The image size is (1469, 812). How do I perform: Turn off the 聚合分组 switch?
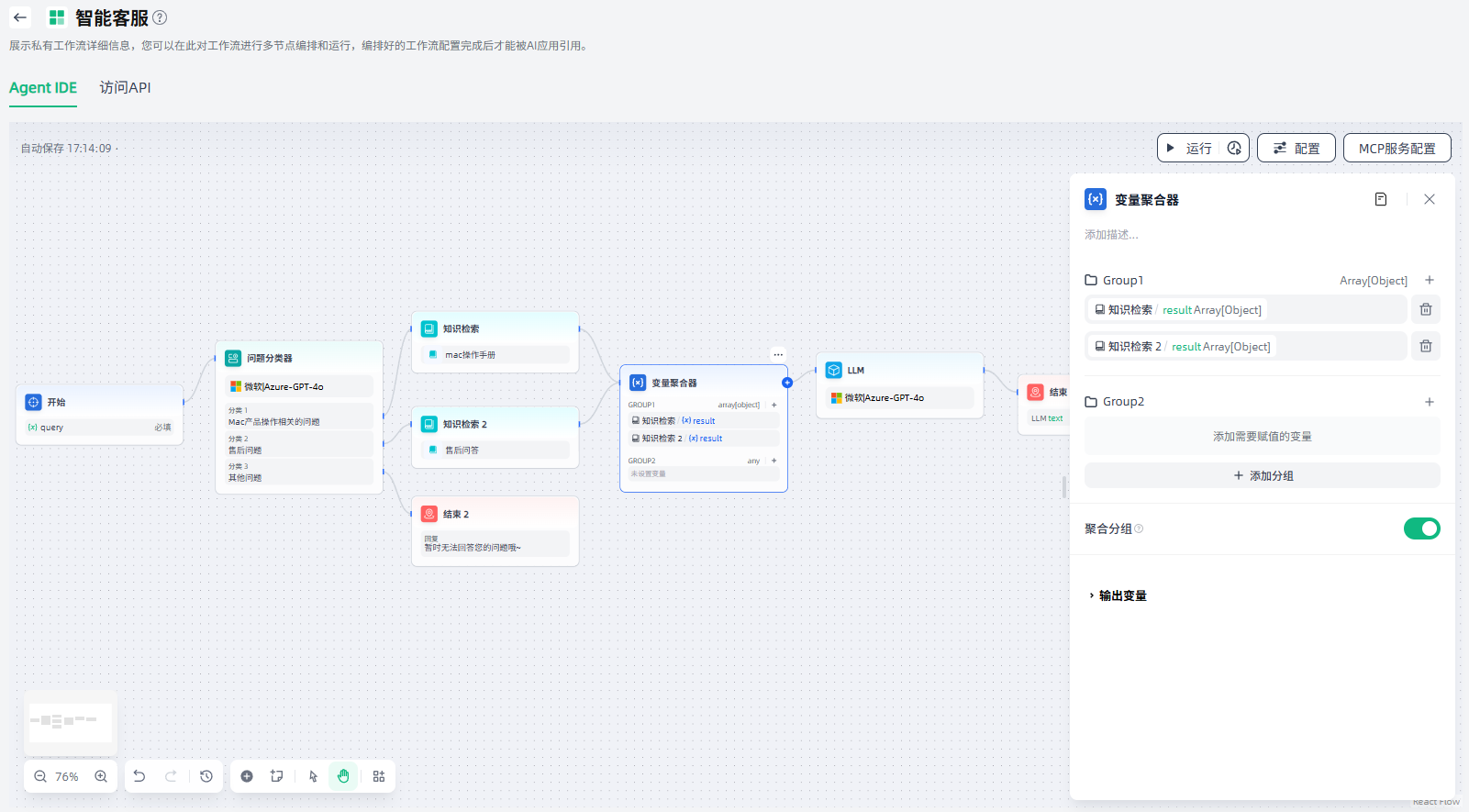(x=1421, y=528)
